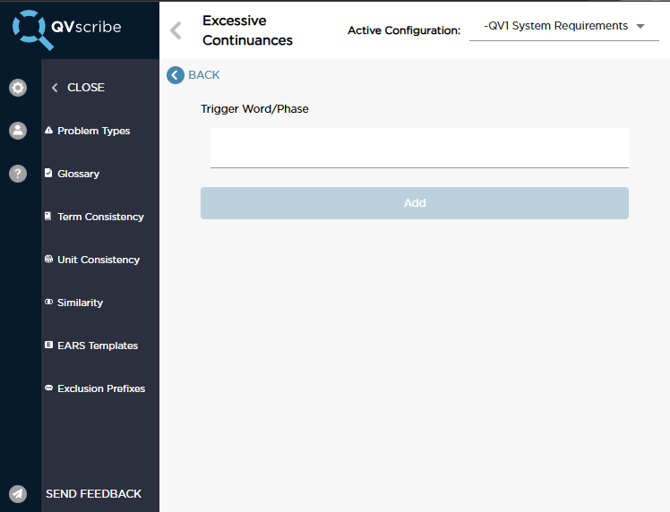Close the sidebar menu with CLOSE
This screenshot has width=670, height=512.
(78, 88)
